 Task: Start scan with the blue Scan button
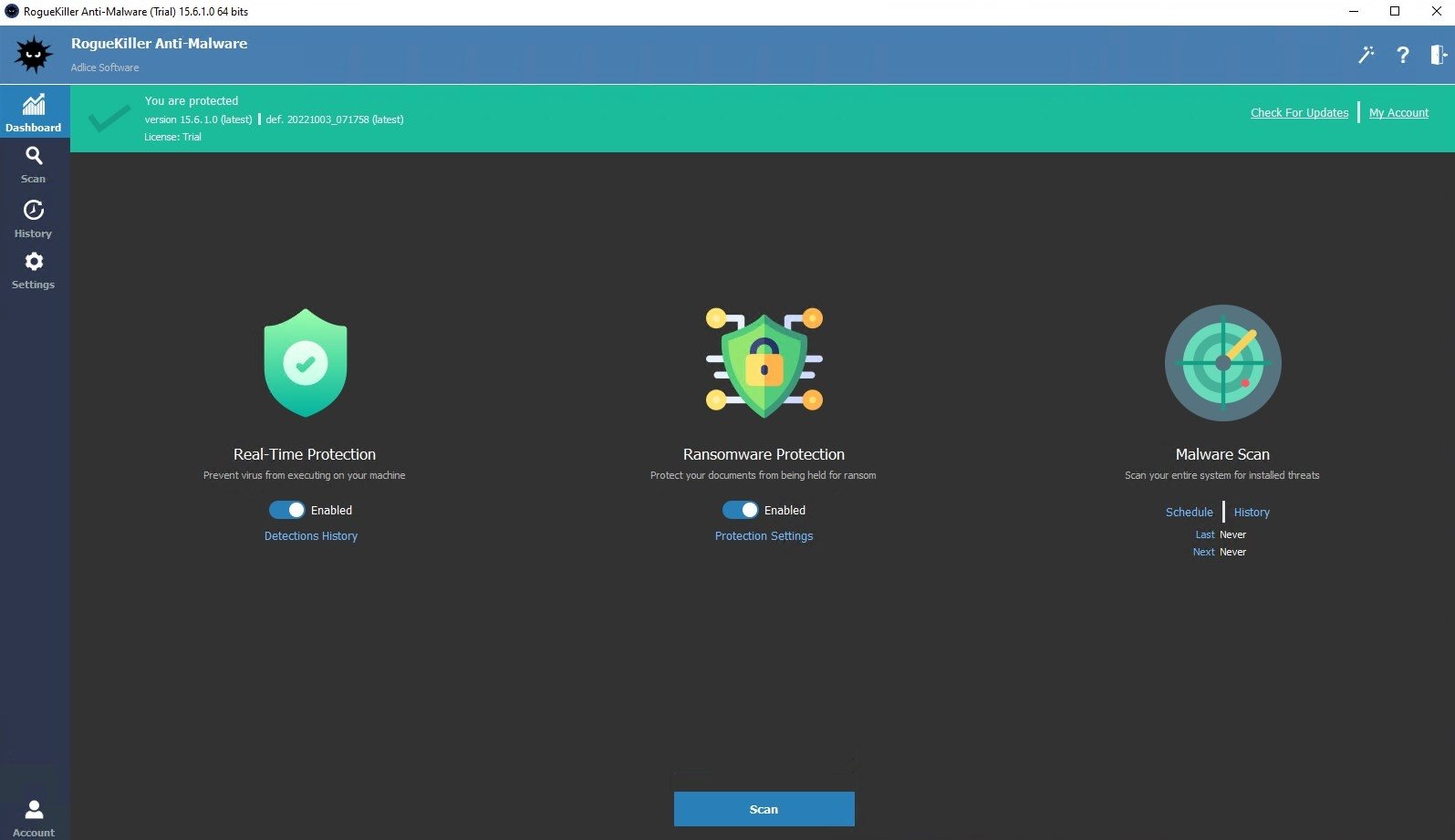point(764,809)
